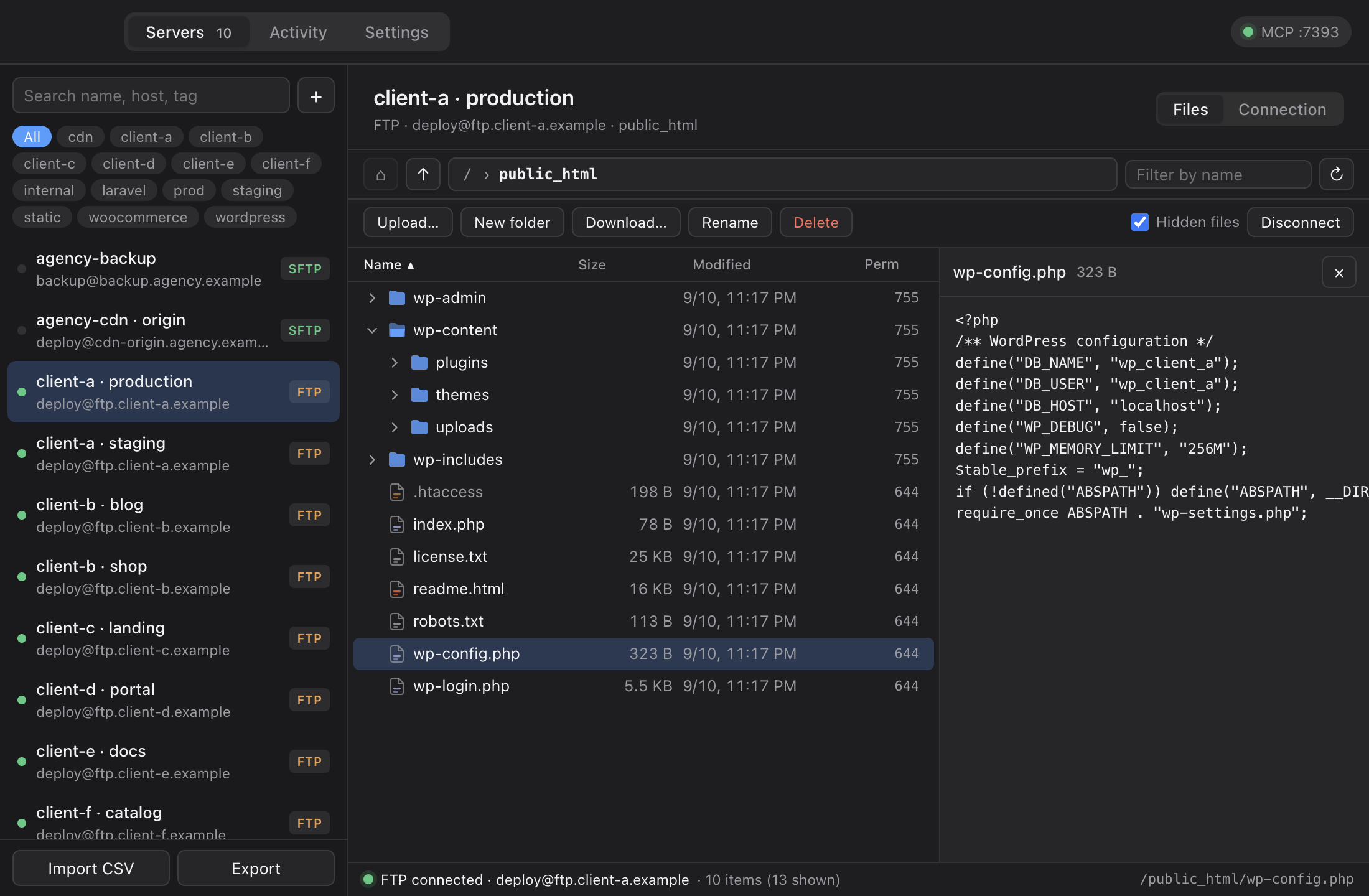Screen dimensions: 1369x896
Task: Click the Name column sort arrow
Action: point(411,266)
